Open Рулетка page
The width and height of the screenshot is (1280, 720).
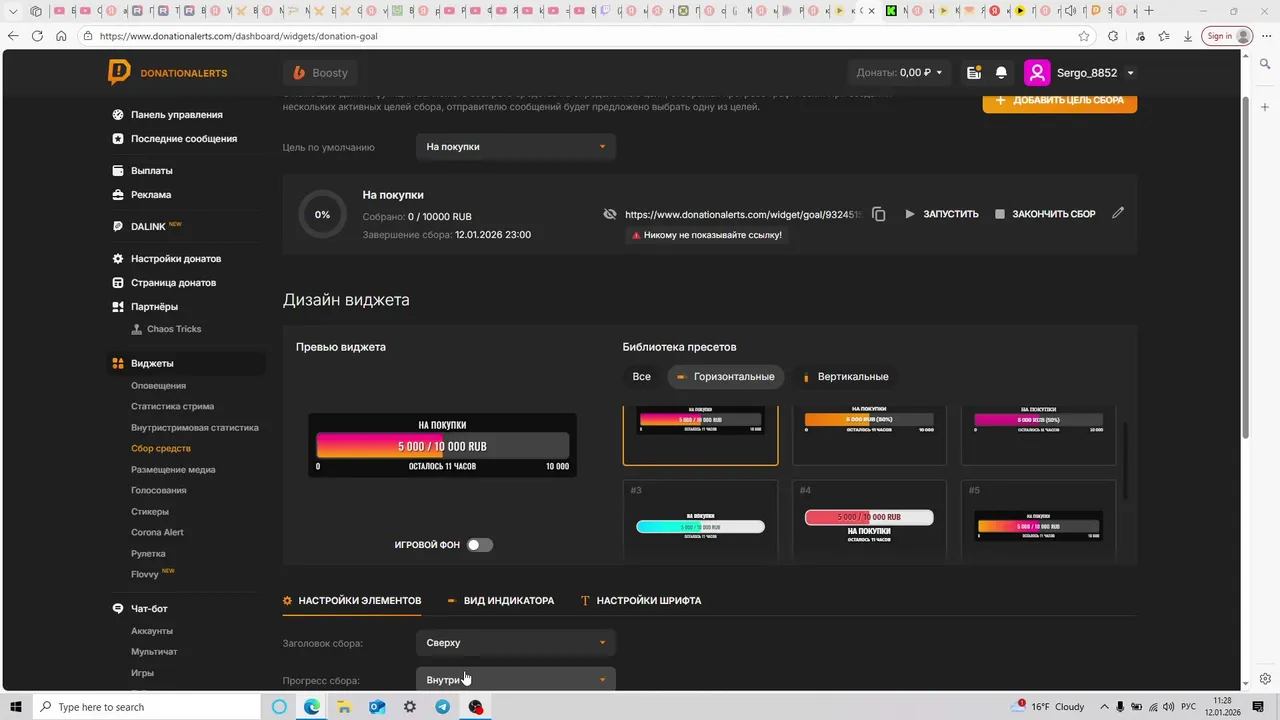click(x=148, y=554)
